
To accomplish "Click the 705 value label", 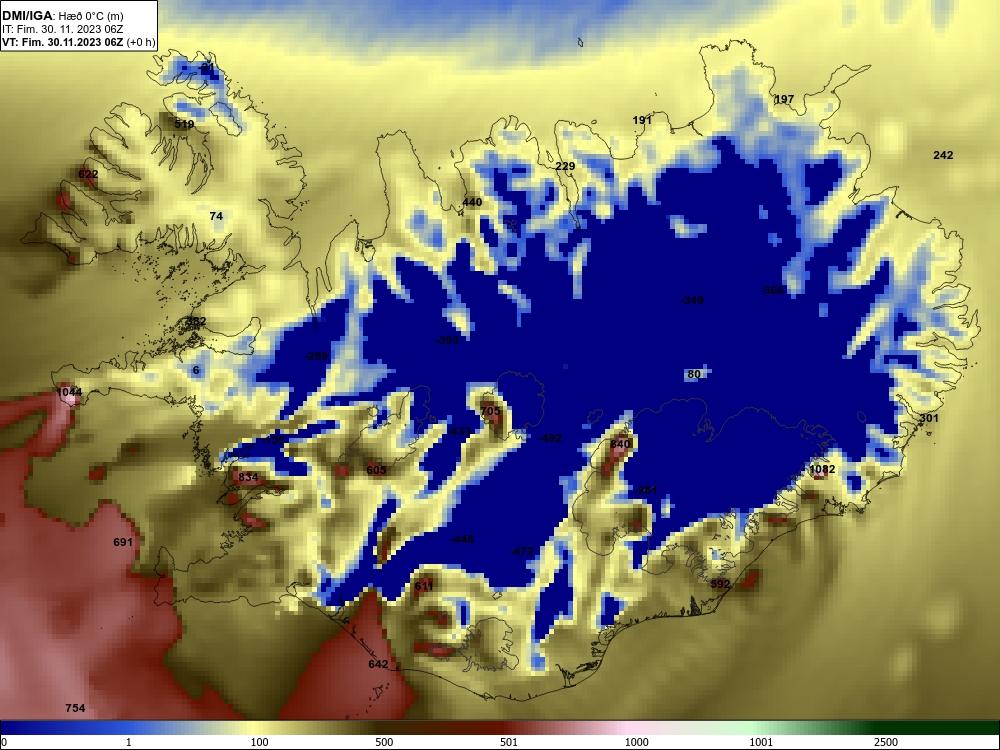I will [x=490, y=411].
